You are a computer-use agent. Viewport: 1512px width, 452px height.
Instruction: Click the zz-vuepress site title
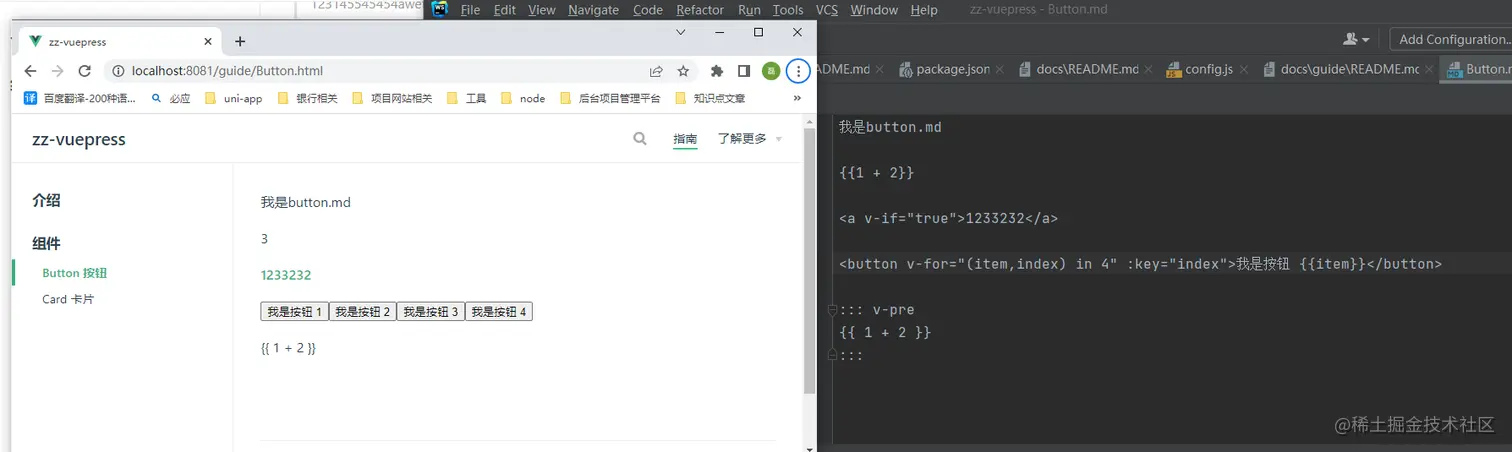[x=79, y=140]
